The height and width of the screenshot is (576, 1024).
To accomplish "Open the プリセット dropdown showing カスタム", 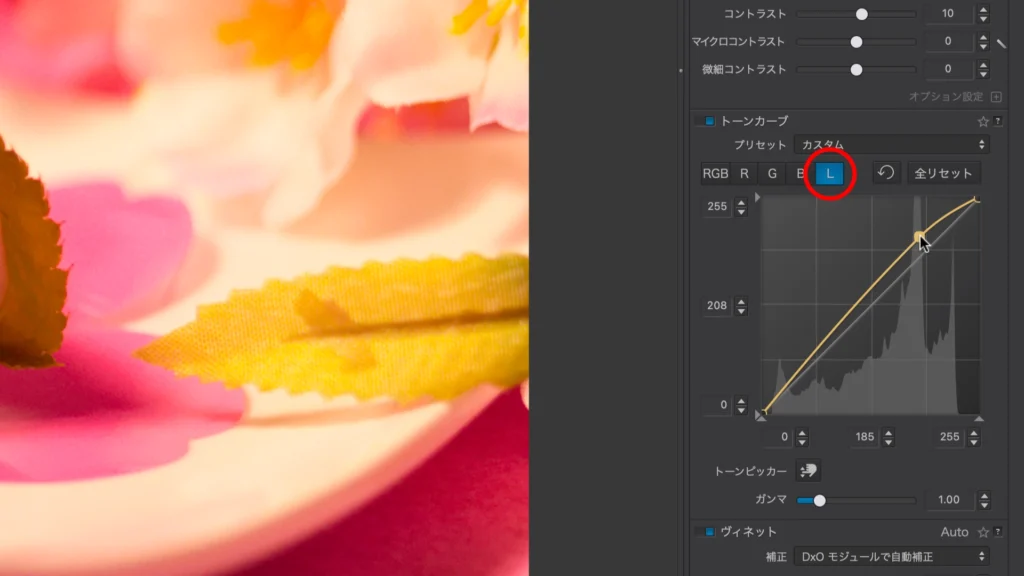I will click(x=890, y=145).
